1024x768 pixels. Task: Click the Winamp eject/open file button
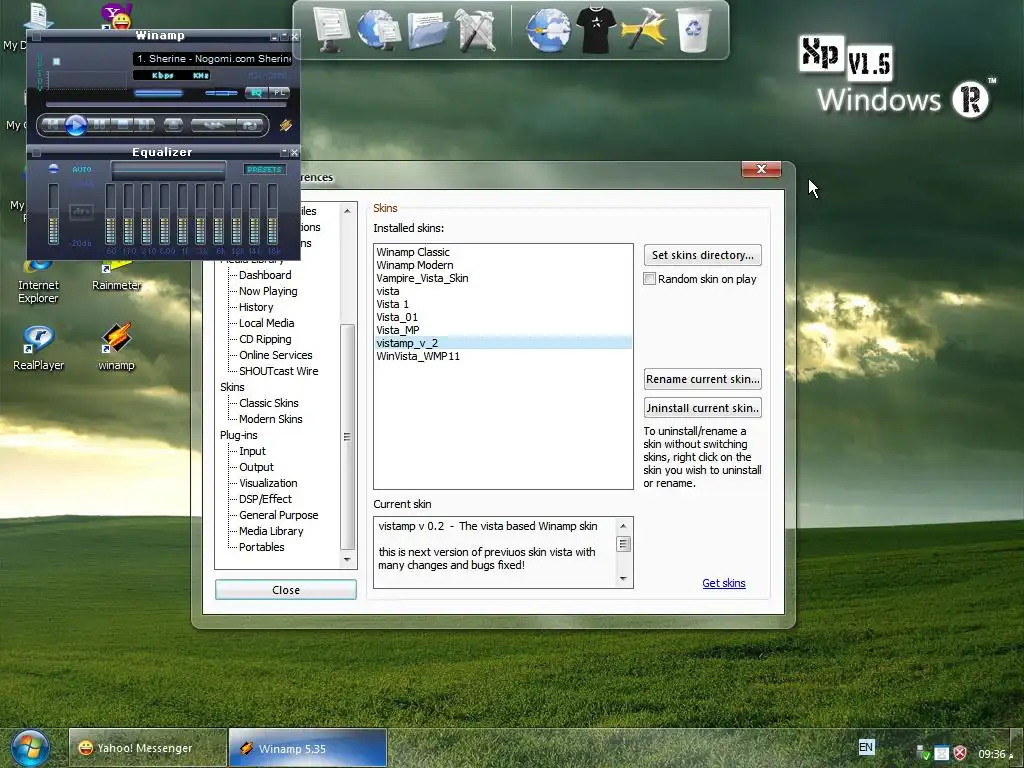(x=173, y=124)
